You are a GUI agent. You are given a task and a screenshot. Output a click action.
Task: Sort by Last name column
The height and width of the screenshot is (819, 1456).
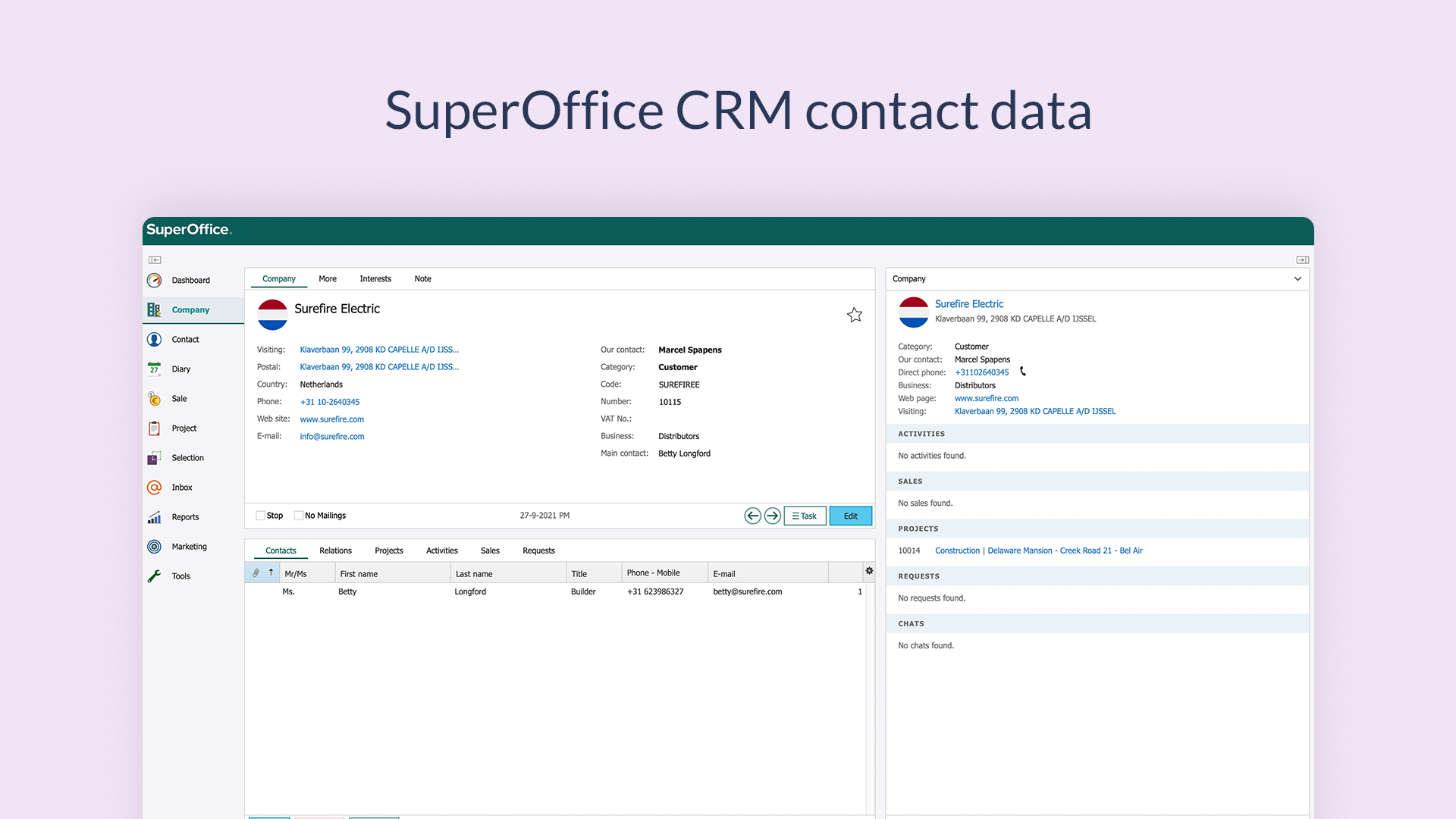point(508,574)
